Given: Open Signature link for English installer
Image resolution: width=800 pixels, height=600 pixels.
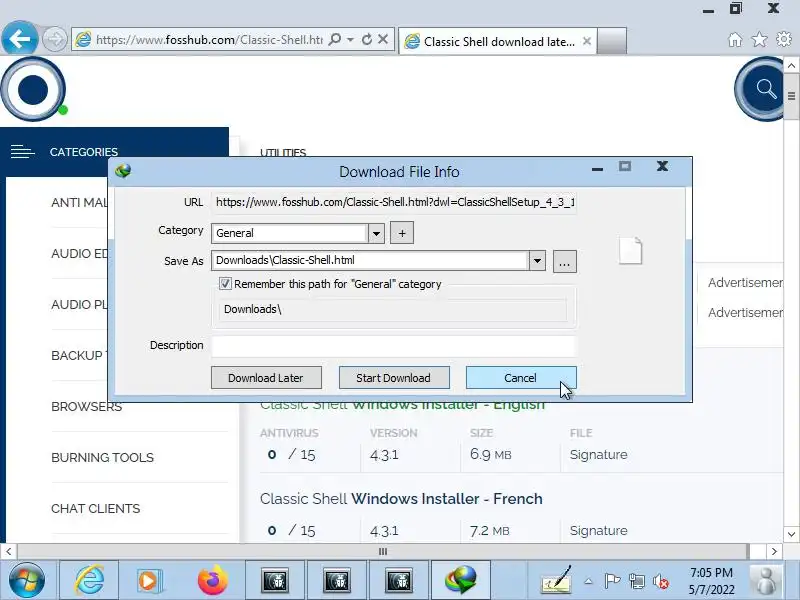Looking at the screenshot, I should click(x=598, y=455).
